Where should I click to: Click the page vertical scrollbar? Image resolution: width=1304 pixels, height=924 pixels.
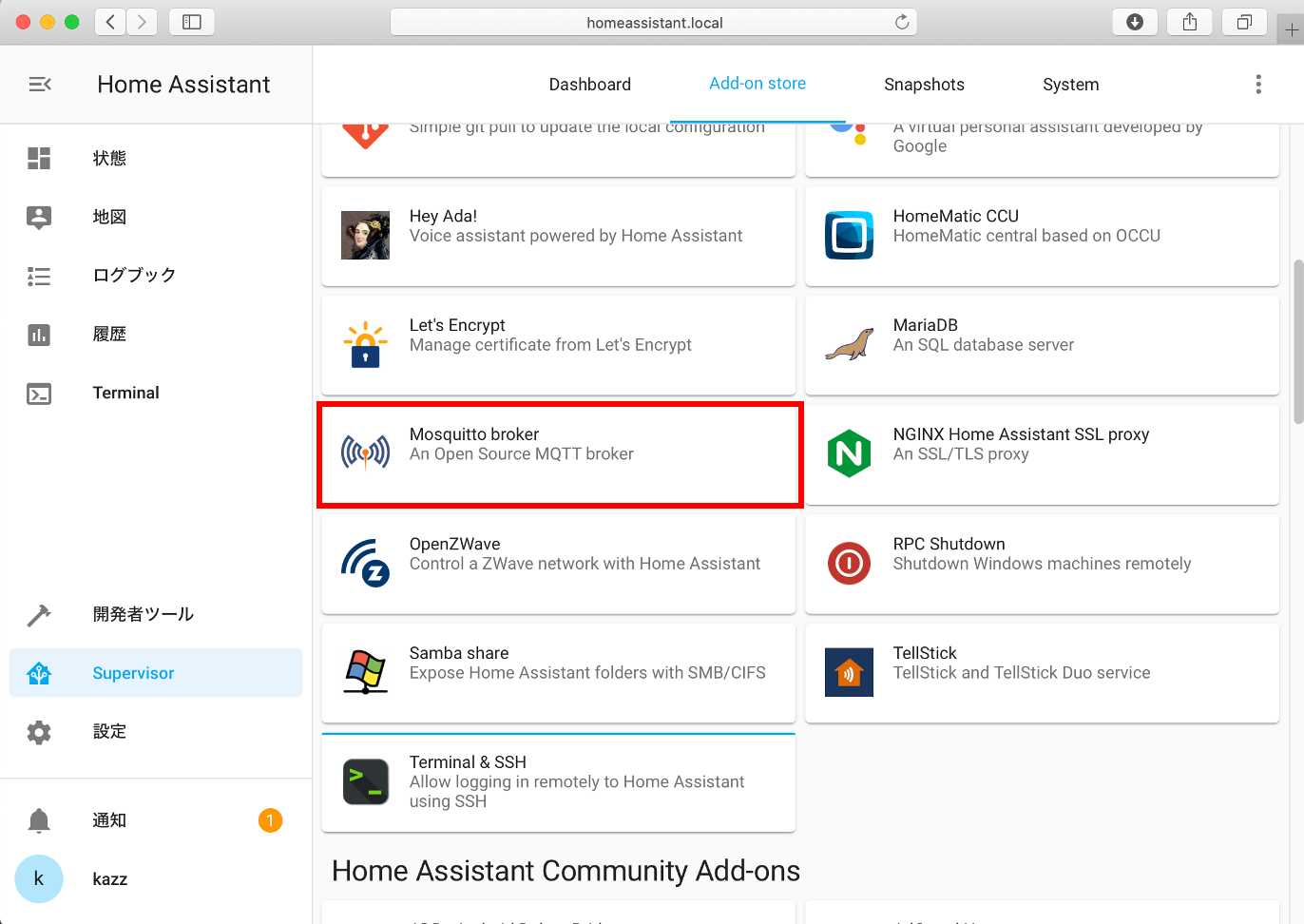pos(1298,341)
